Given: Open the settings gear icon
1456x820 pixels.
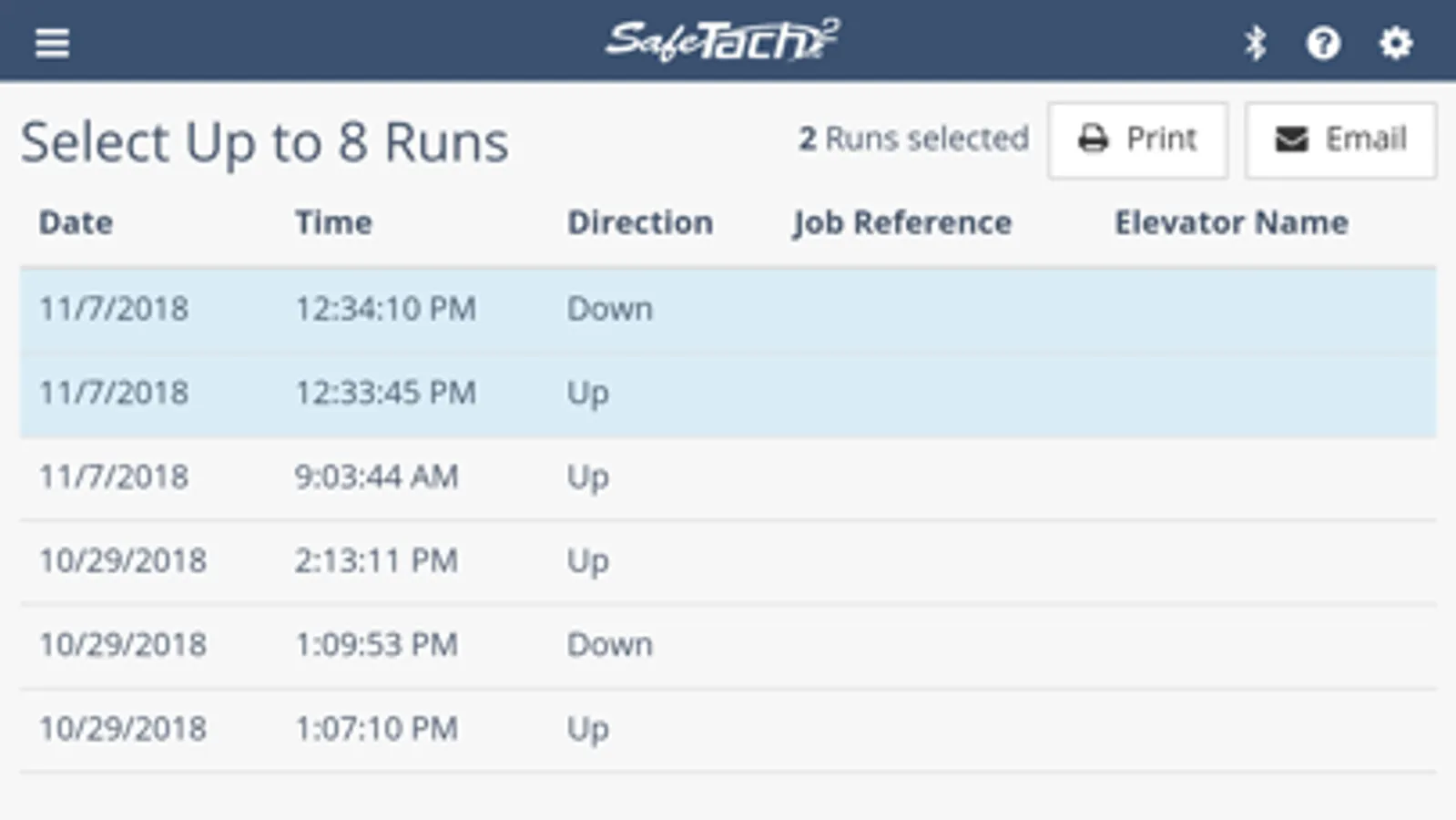Looking at the screenshot, I should (x=1395, y=43).
